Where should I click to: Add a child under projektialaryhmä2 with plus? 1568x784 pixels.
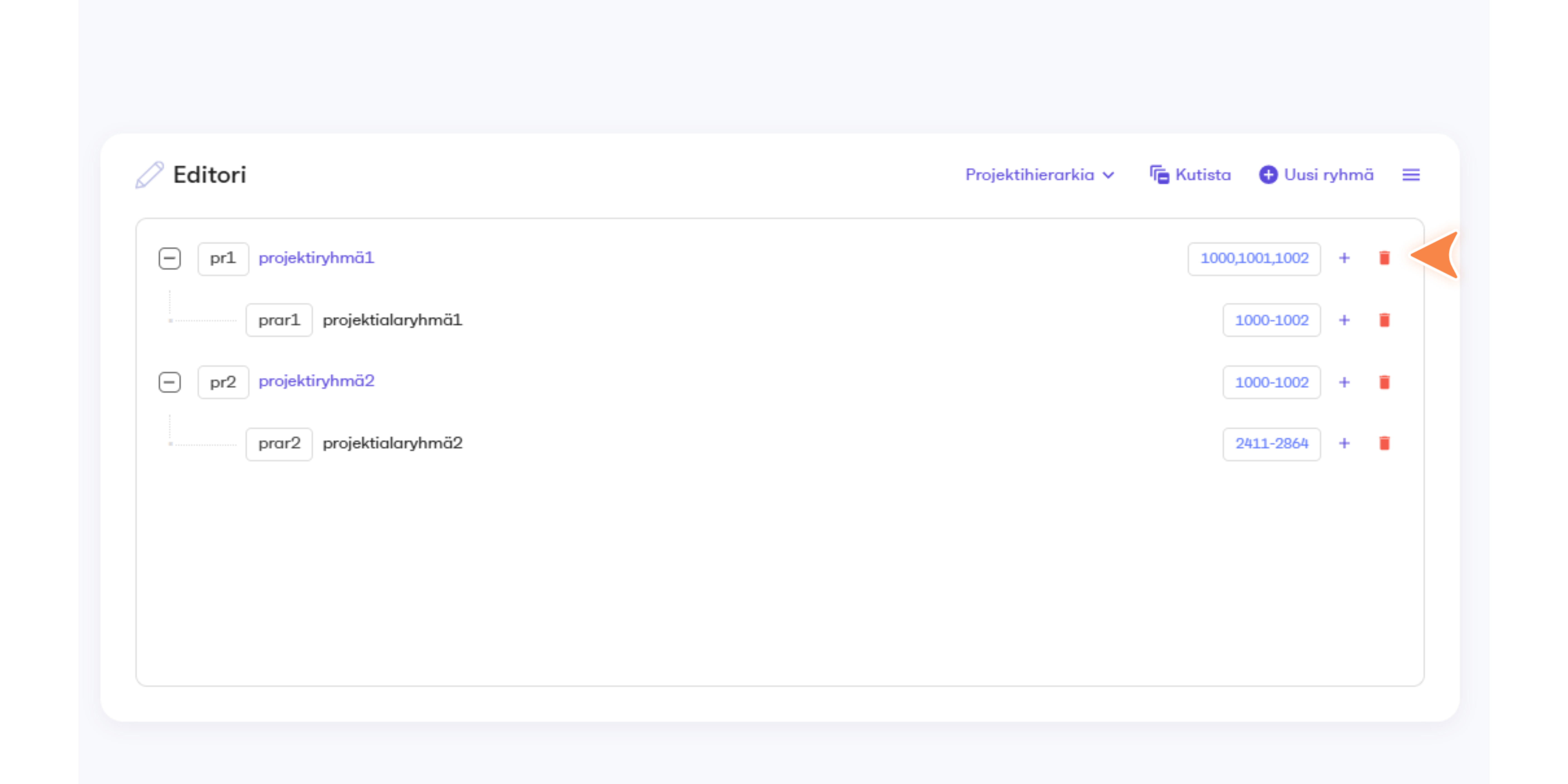click(x=1344, y=443)
